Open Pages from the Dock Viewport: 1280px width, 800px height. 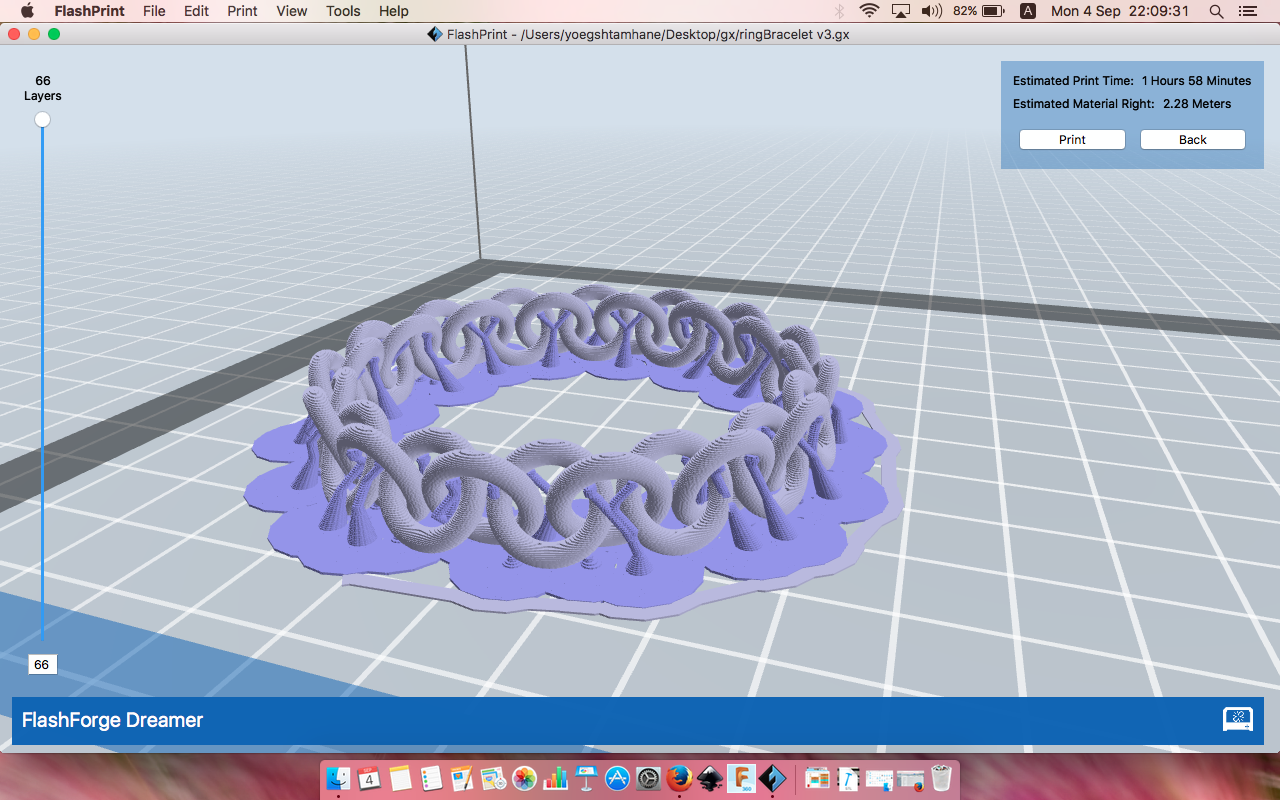462,777
